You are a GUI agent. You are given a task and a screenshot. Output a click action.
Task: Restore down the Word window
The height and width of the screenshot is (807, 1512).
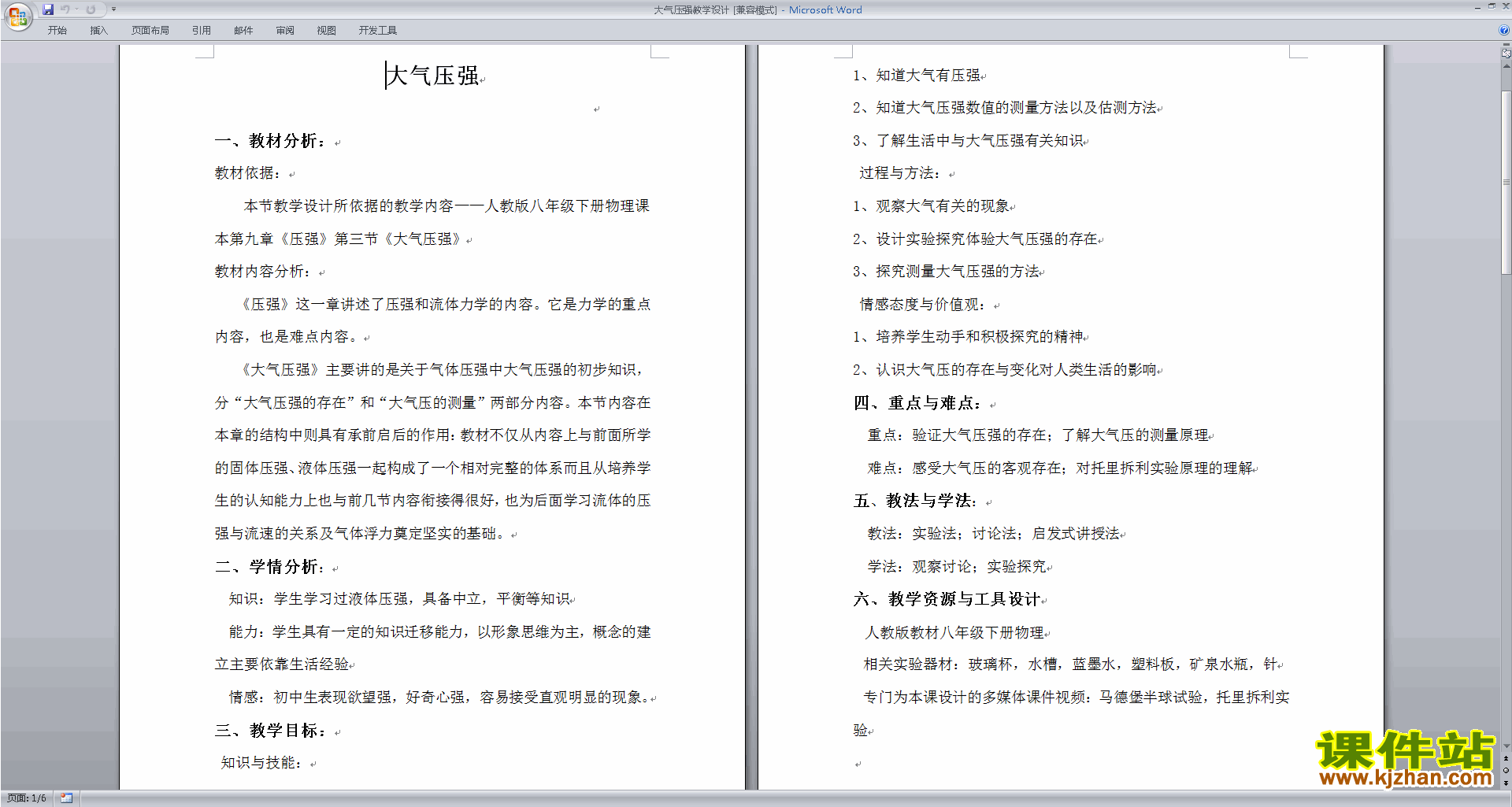(1492, 6)
